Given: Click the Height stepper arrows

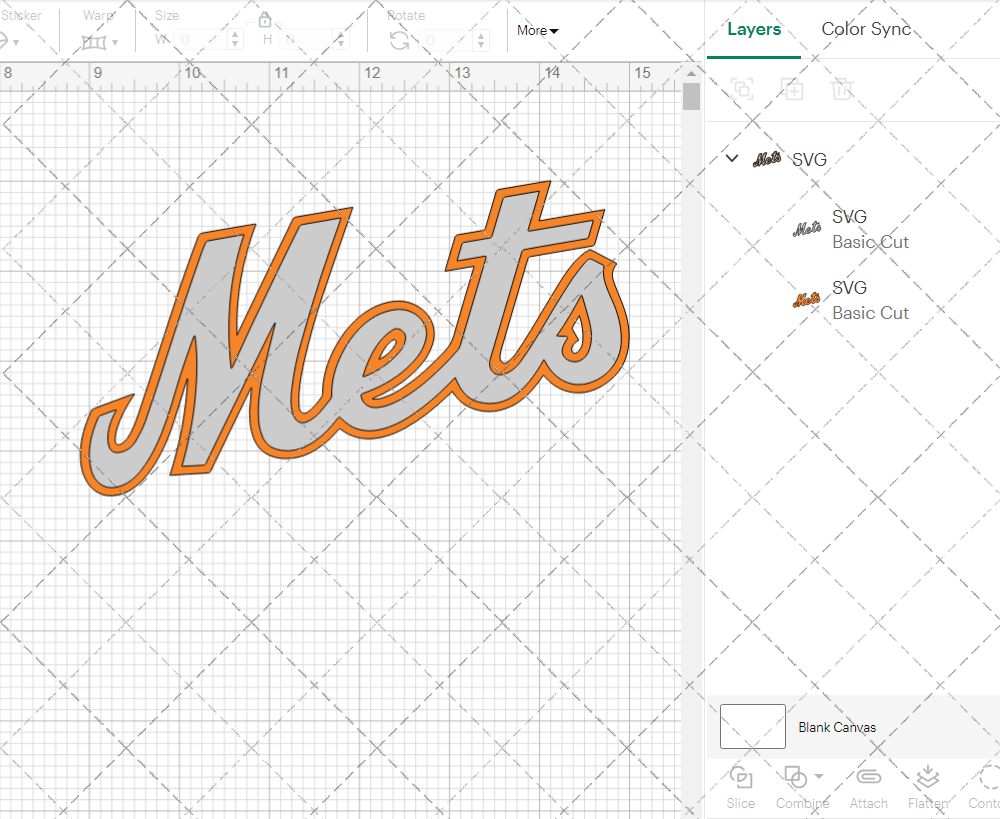Looking at the screenshot, I should (x=341, y=40).
